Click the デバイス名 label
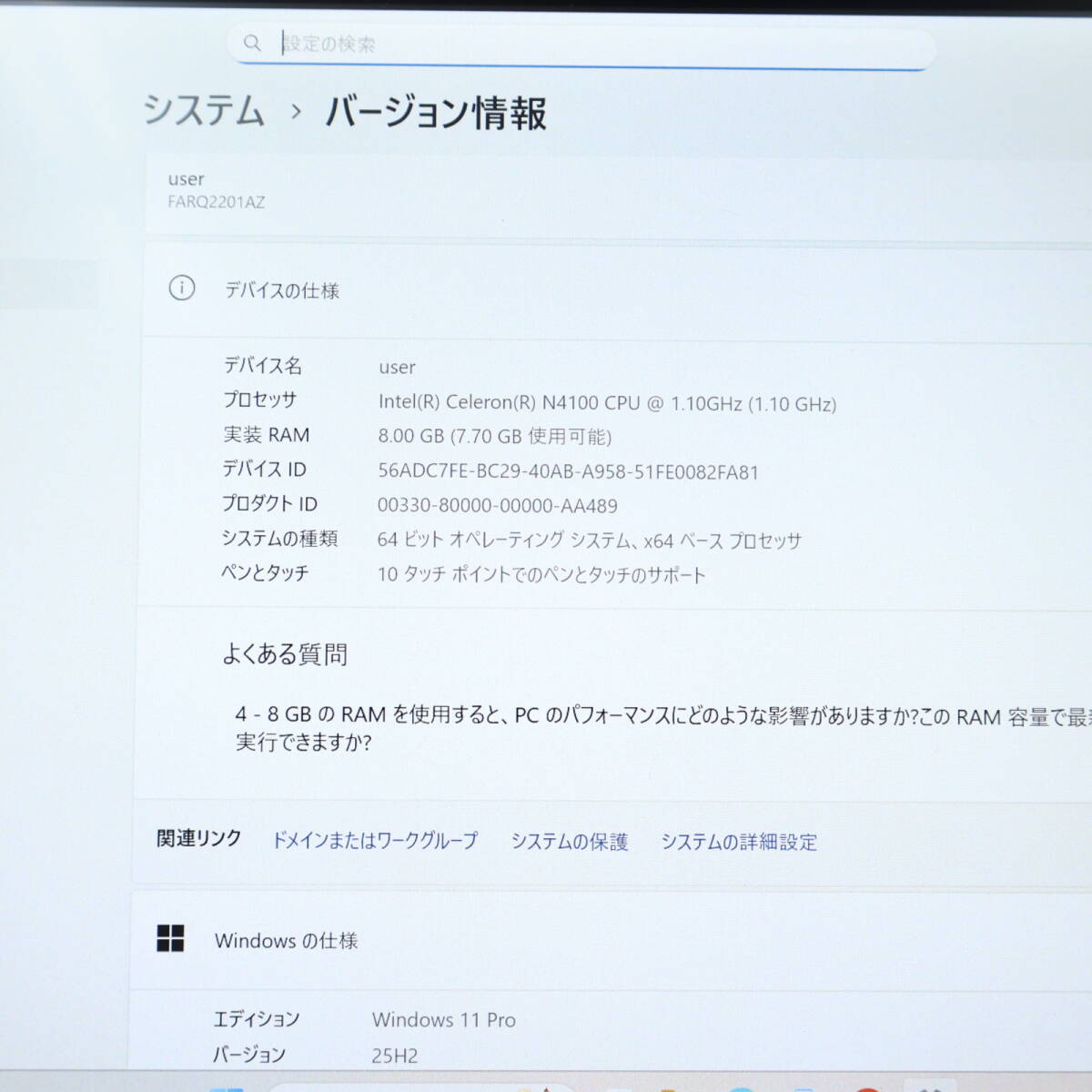 (x=263, y=366)
